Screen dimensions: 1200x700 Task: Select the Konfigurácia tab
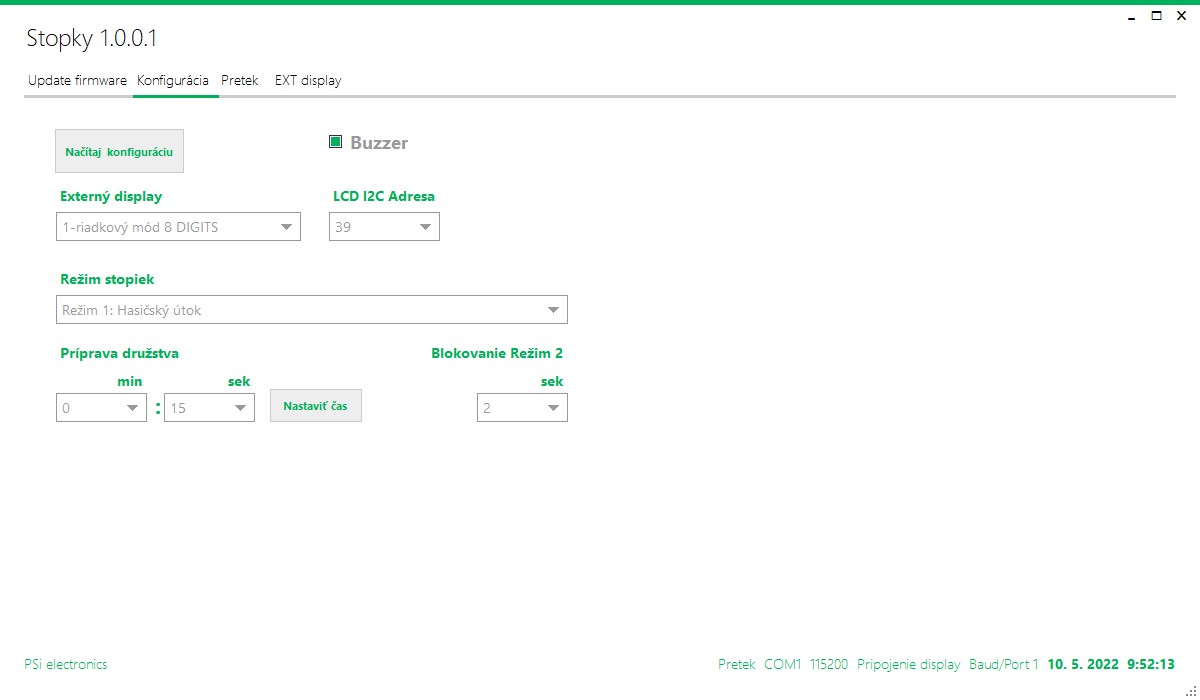[x=173, y=80]
